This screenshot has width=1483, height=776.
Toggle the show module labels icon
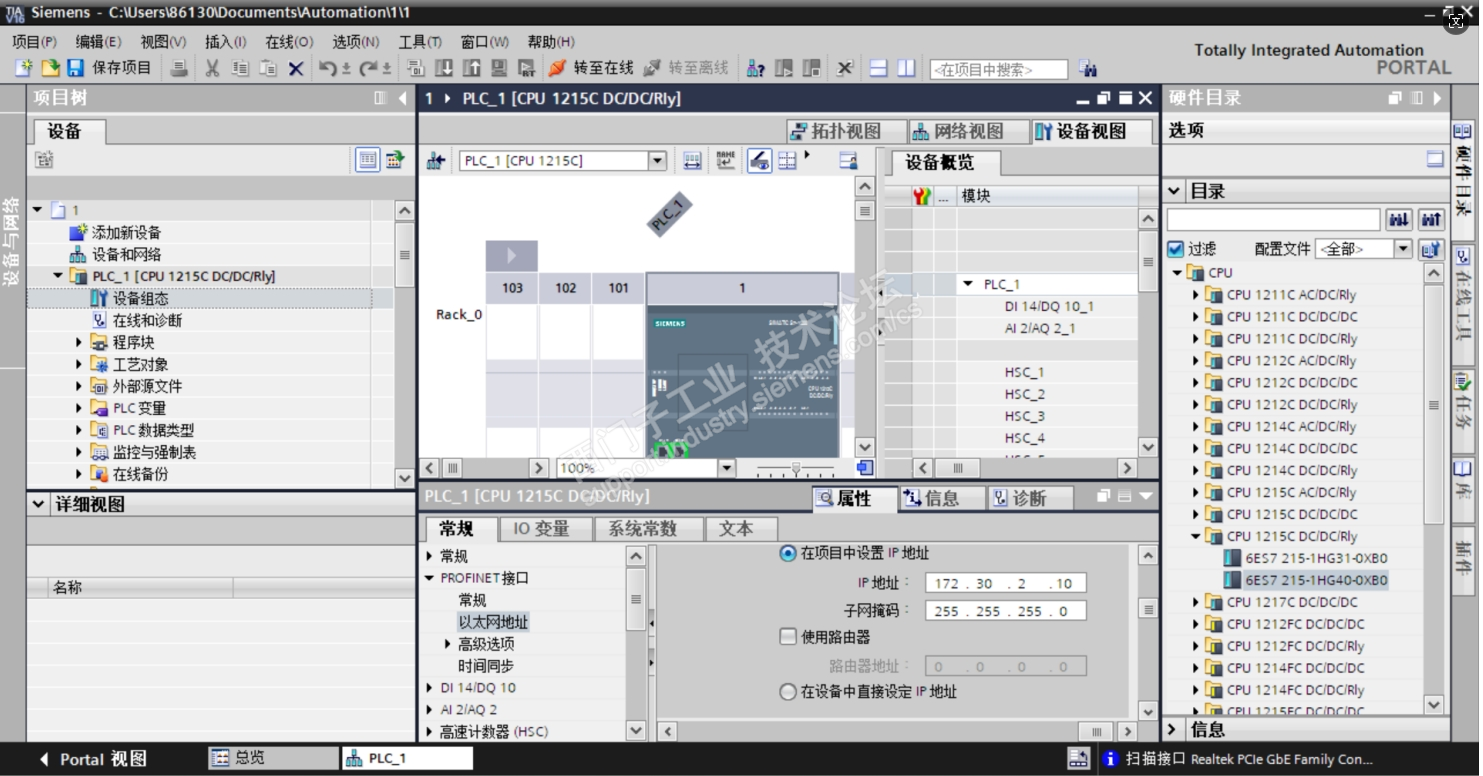tap(726, 161)
